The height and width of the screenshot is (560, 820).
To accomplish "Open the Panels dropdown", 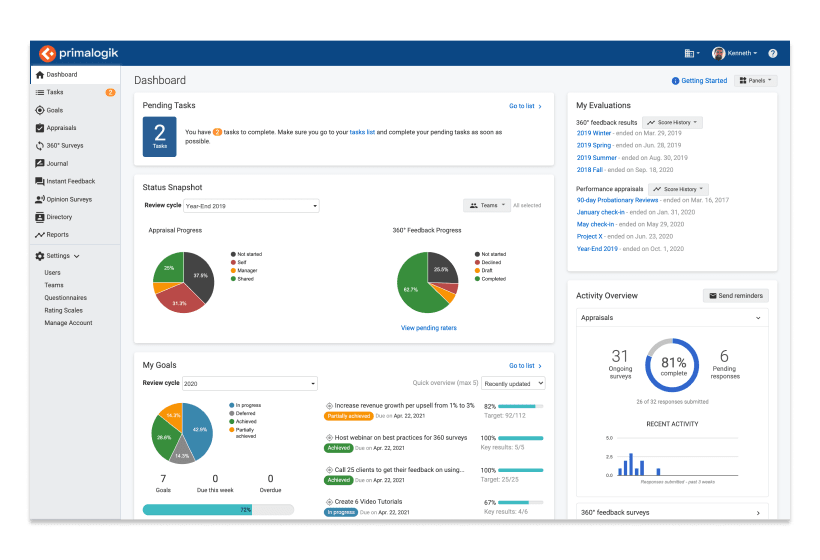I will [755, 80].
